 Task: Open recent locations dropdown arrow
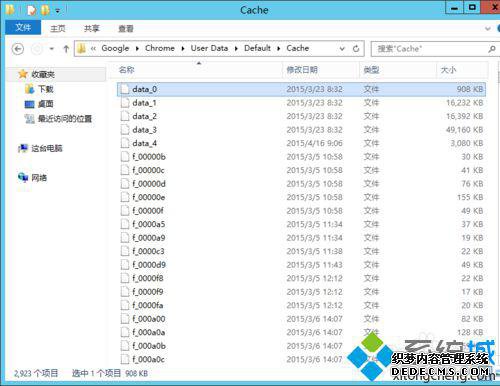click(52, 49)
